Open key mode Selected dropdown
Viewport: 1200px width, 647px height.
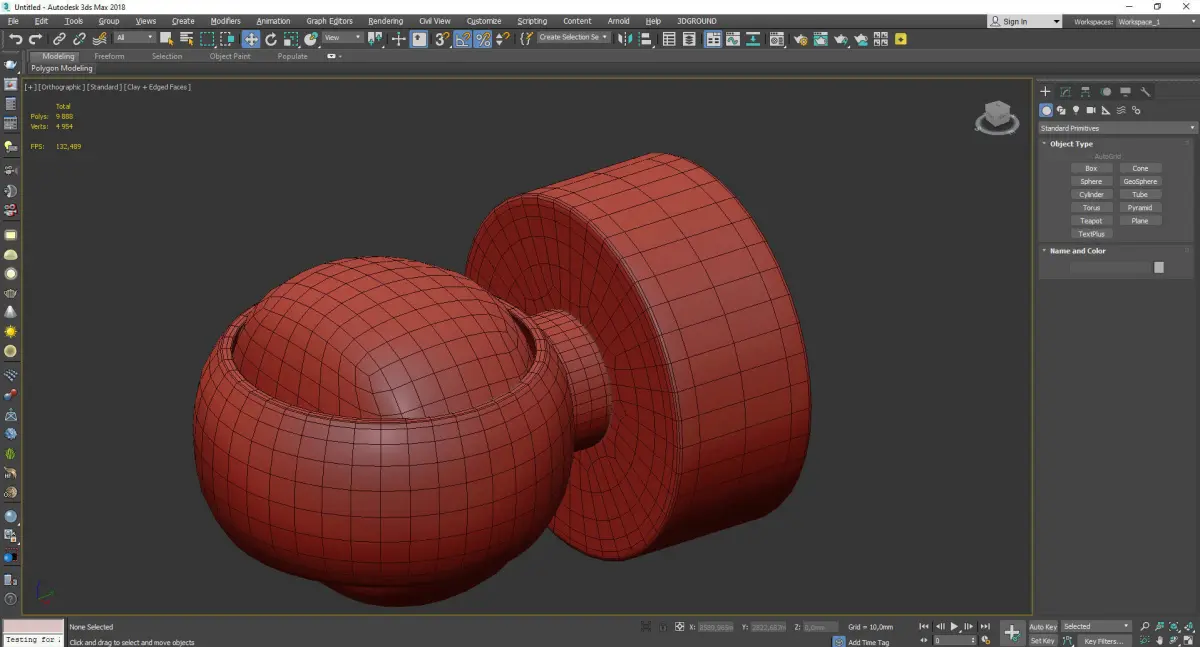[x=1096, y=627]
